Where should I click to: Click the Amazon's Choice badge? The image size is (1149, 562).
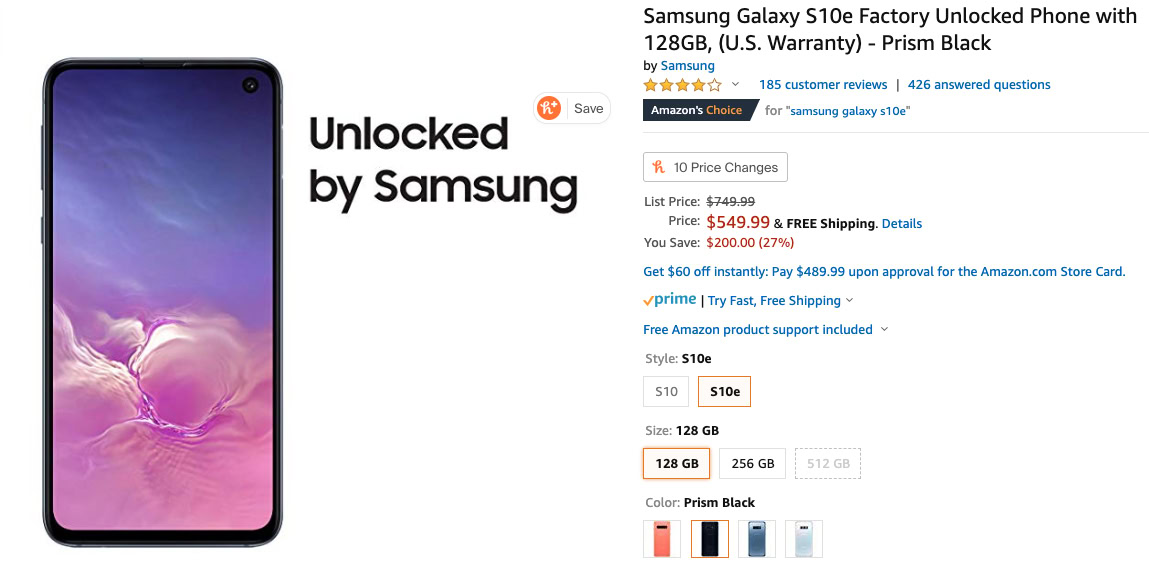point(697,110)
